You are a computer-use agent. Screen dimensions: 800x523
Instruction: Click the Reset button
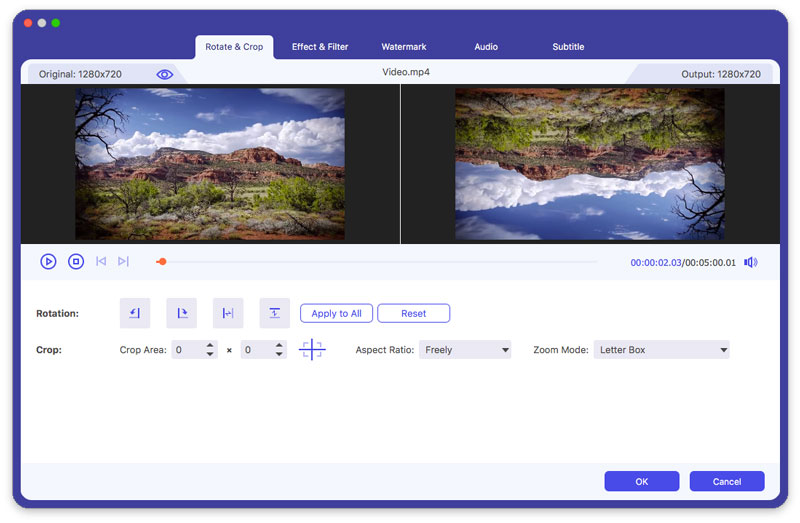(414, 313)
